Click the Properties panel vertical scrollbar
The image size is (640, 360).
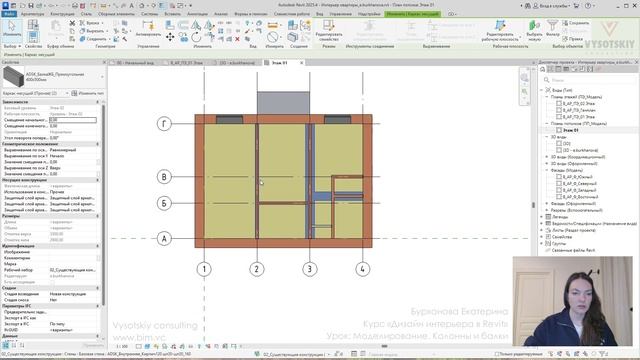tap(103, 204)
